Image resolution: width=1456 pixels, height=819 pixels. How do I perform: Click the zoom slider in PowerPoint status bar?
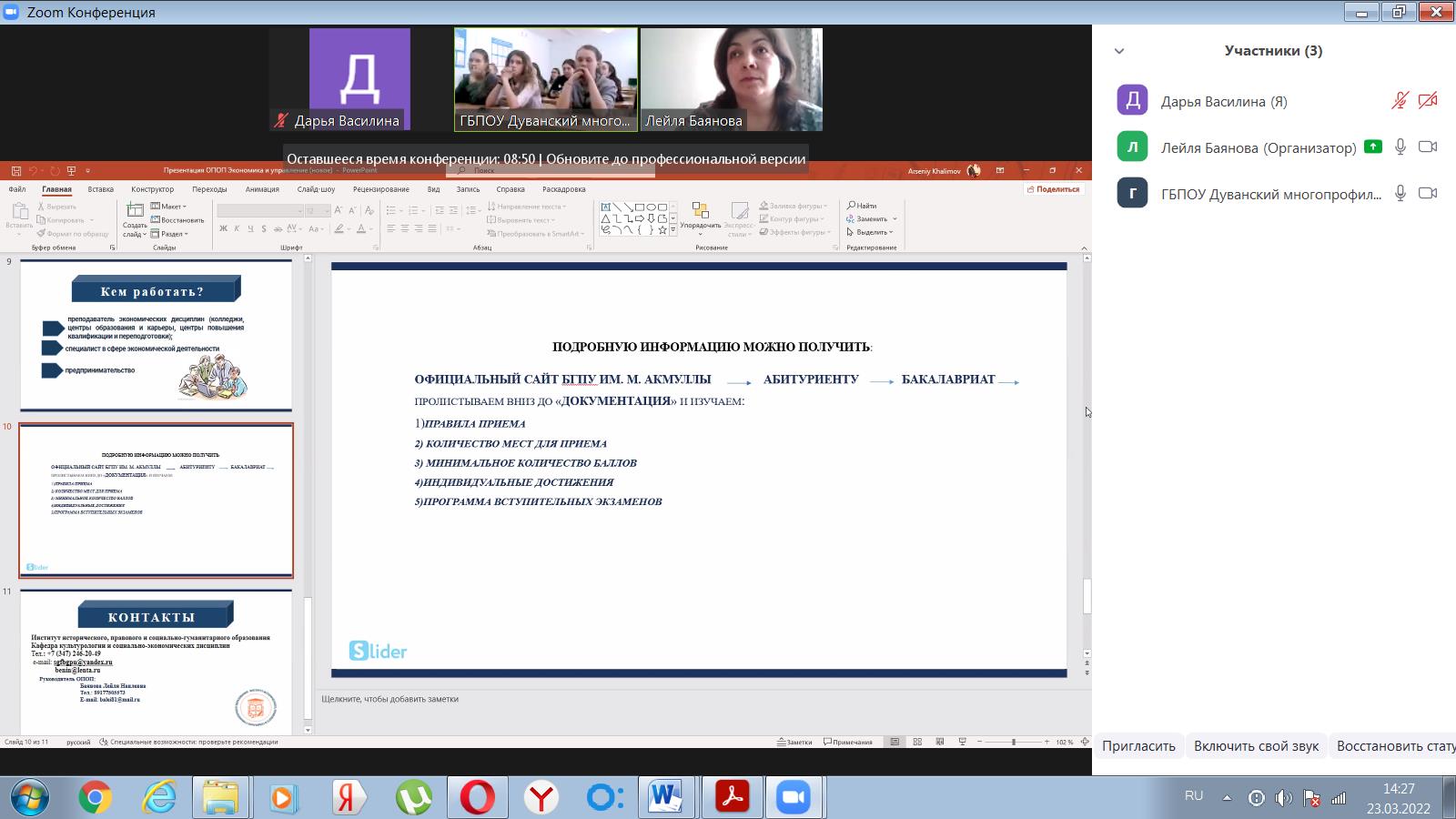coord(1013,743)
